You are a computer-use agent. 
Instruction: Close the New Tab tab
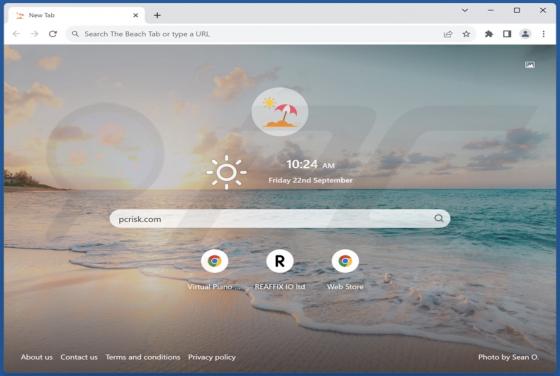coord(136,15)
